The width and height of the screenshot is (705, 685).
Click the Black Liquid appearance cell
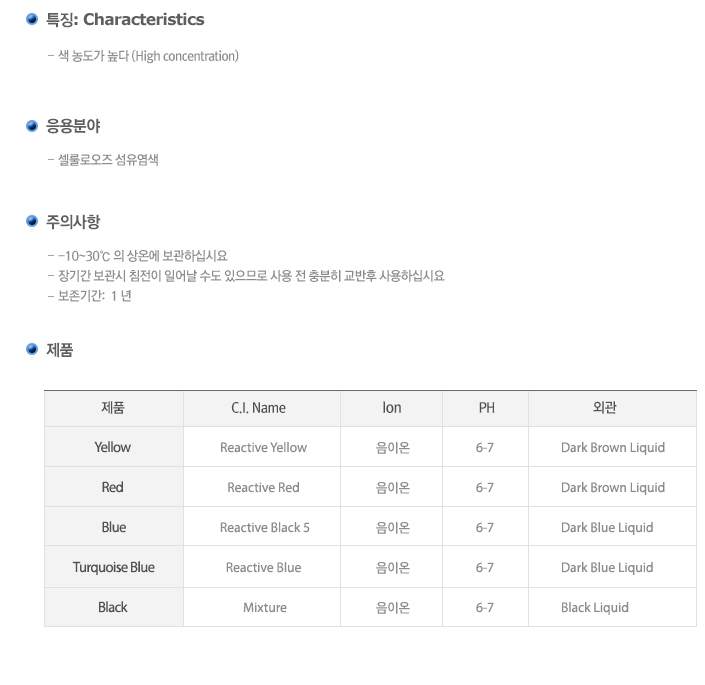tap(594, 607)
